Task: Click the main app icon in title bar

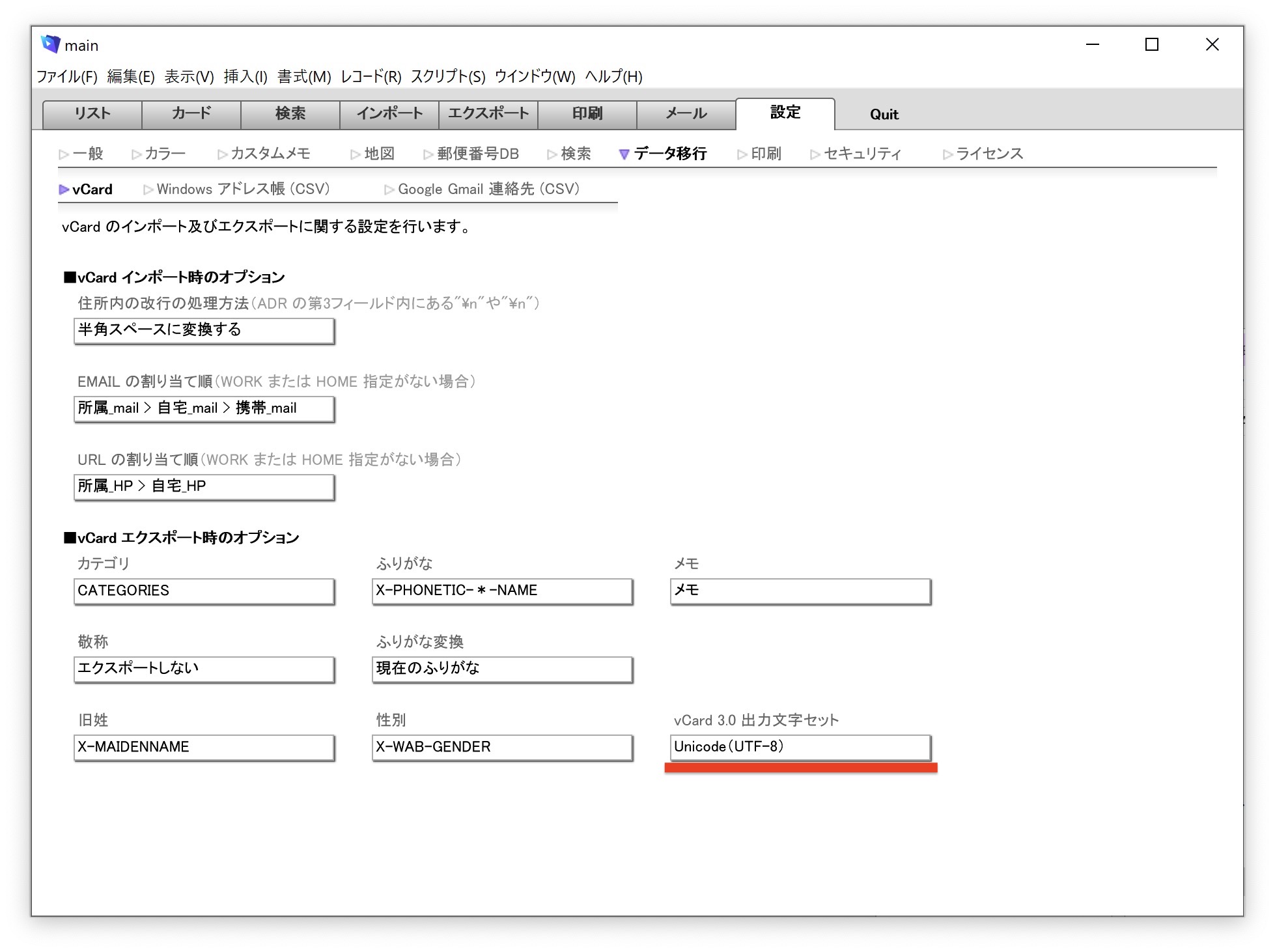Action: click(50, 44)
